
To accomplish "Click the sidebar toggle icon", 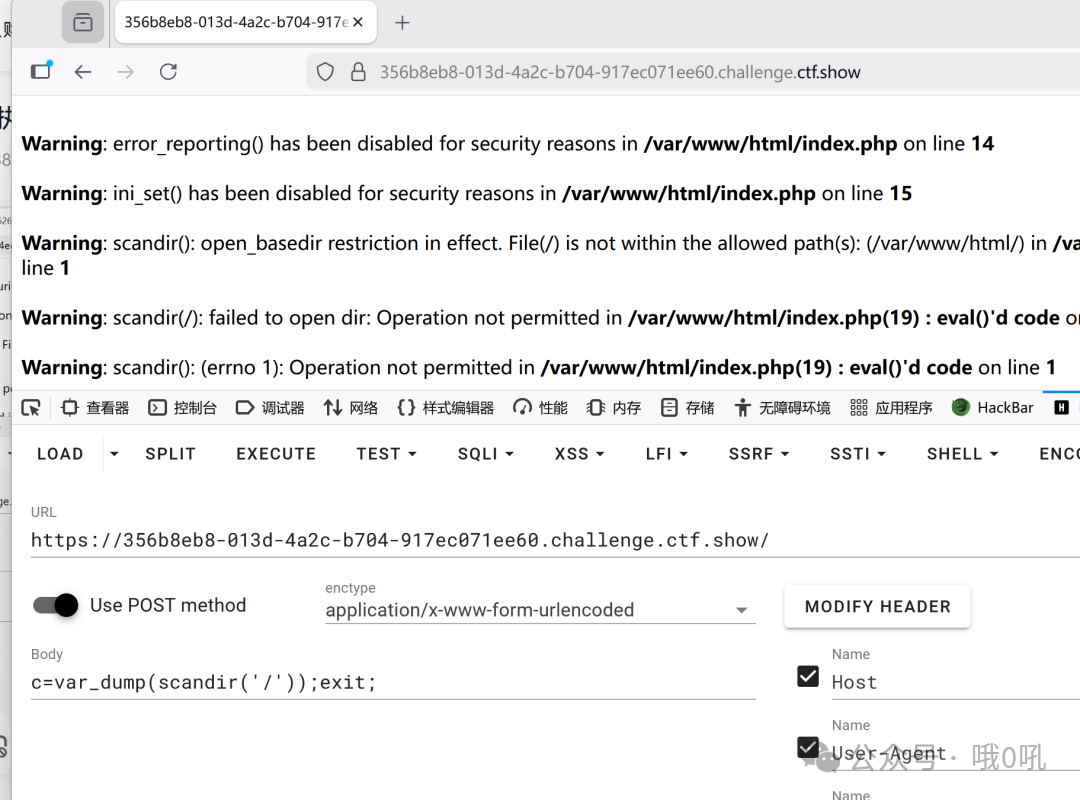I will coord(41,71).
